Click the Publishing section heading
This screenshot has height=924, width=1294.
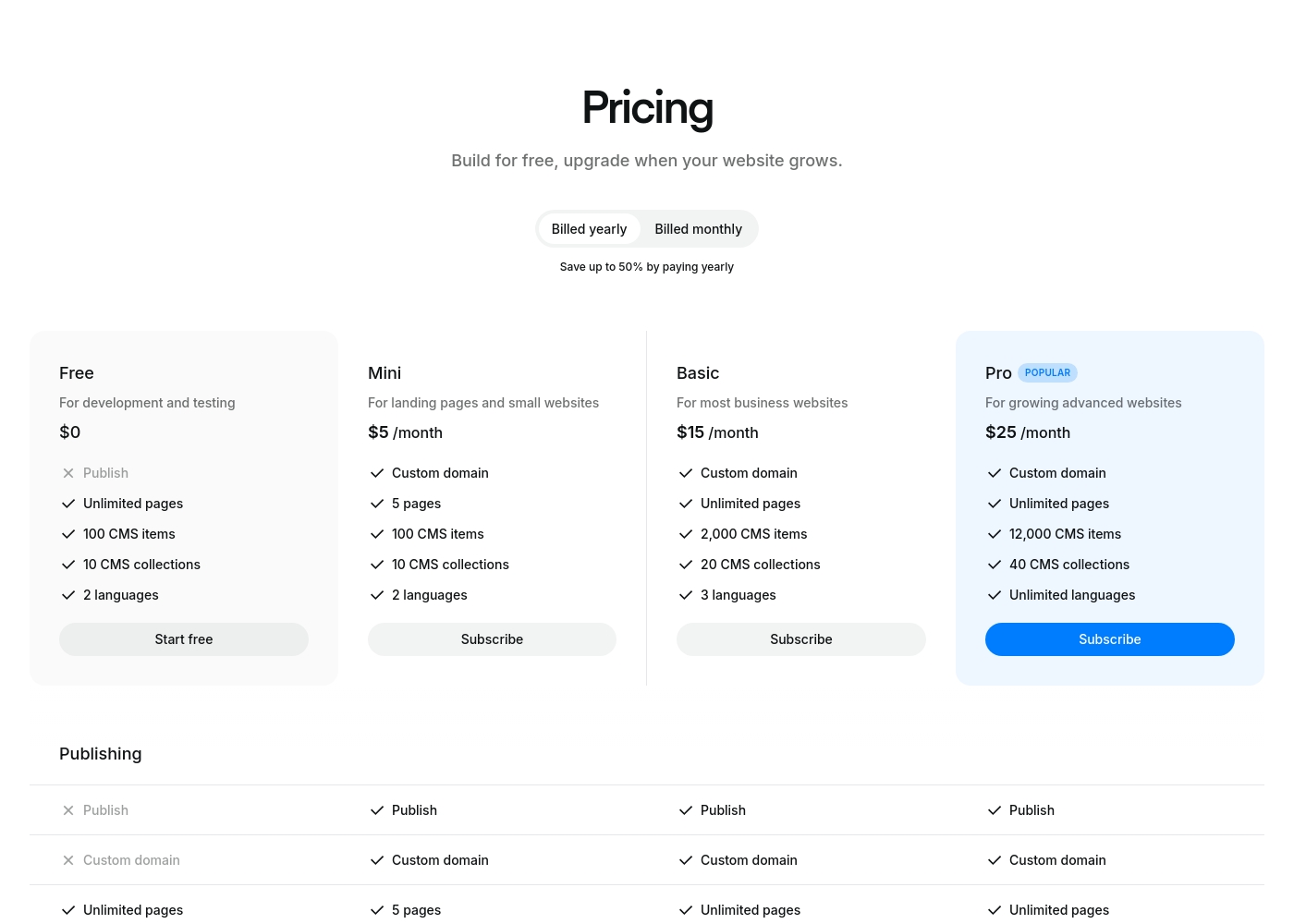[x=101, y=754]
